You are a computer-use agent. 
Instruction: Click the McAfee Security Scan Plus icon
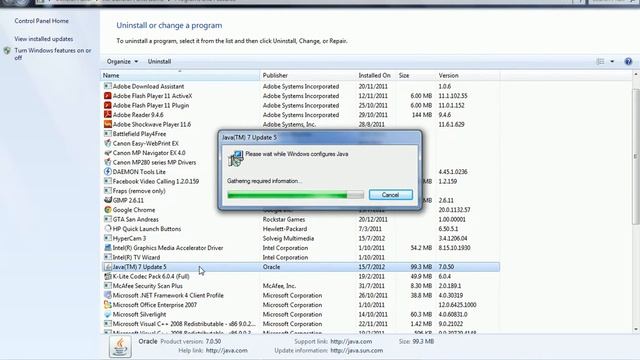click(x=107, y=286)
